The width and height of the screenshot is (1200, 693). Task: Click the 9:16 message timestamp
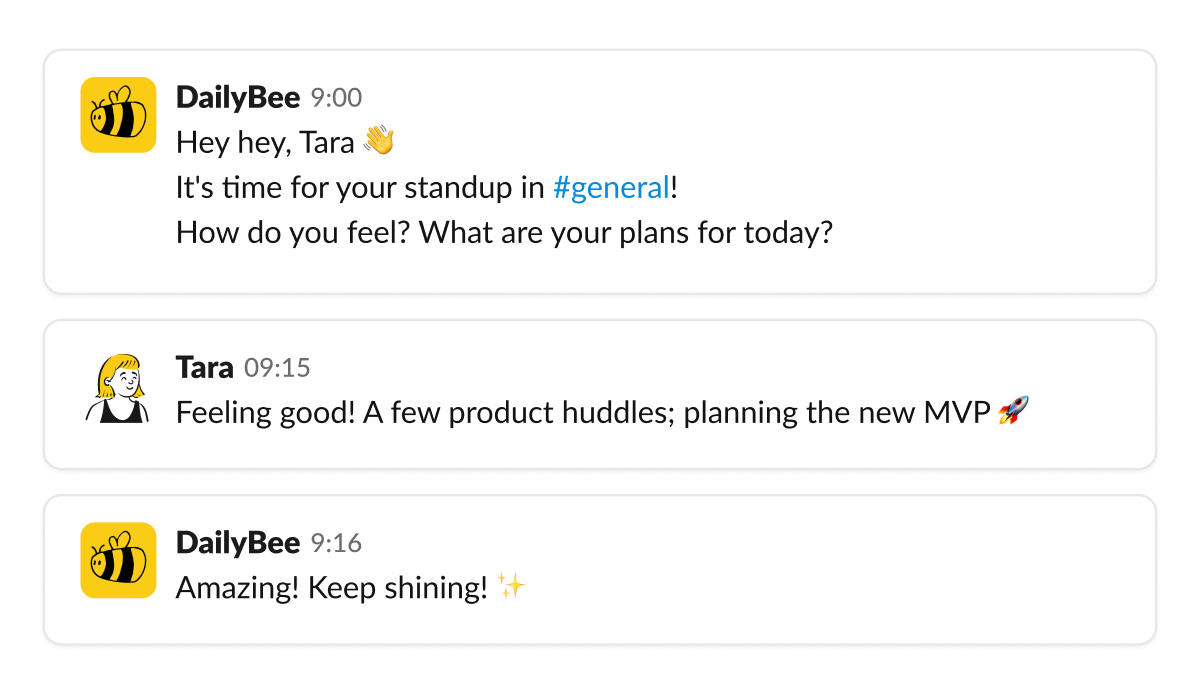point(336,543)
